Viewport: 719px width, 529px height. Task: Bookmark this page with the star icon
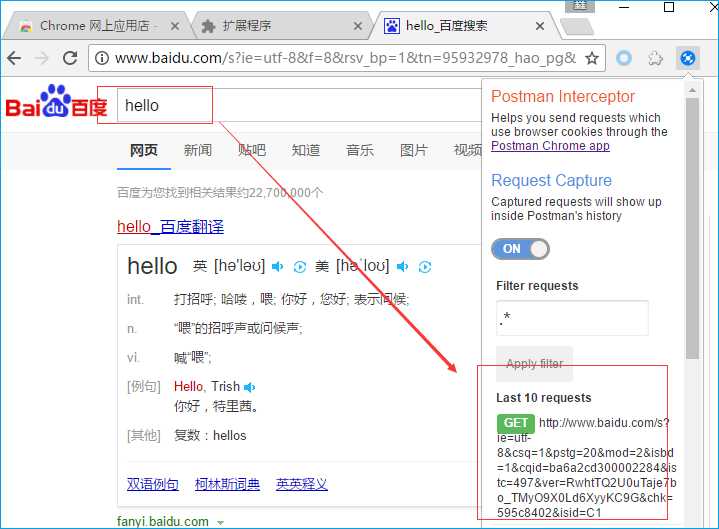click(x=592, y=58)
